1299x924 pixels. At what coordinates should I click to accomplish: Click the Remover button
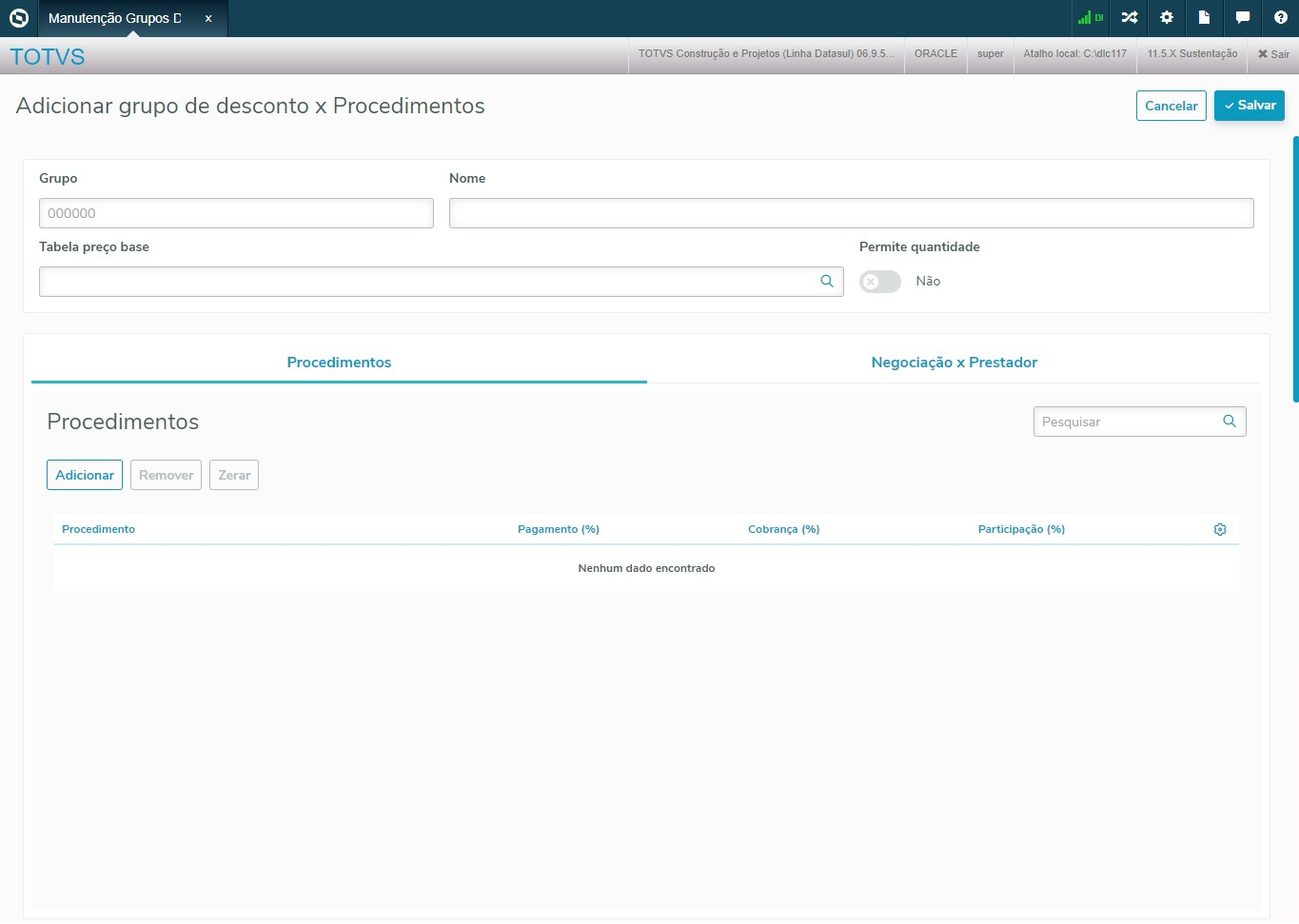tap(167, 475)
